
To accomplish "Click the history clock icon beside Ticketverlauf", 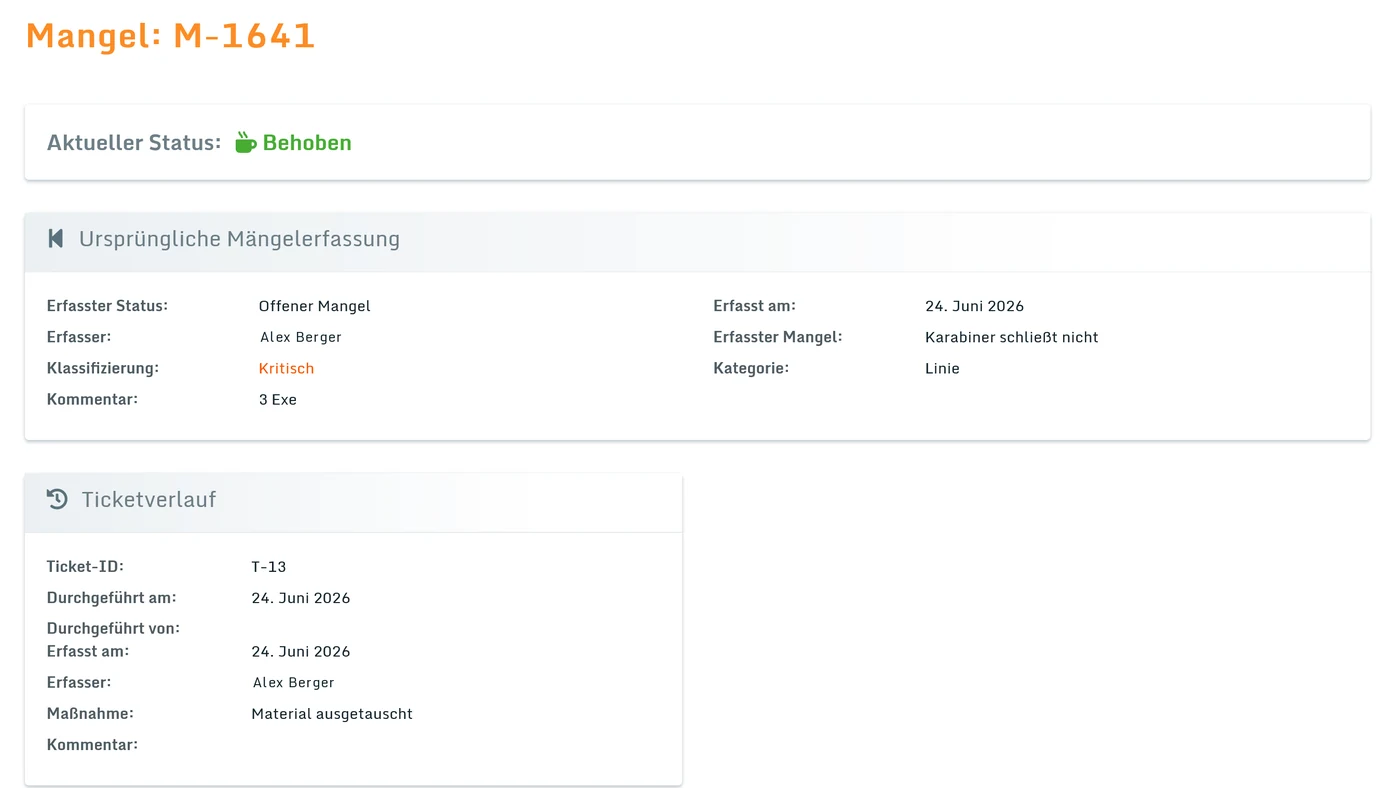I will [x=57, y=499].
